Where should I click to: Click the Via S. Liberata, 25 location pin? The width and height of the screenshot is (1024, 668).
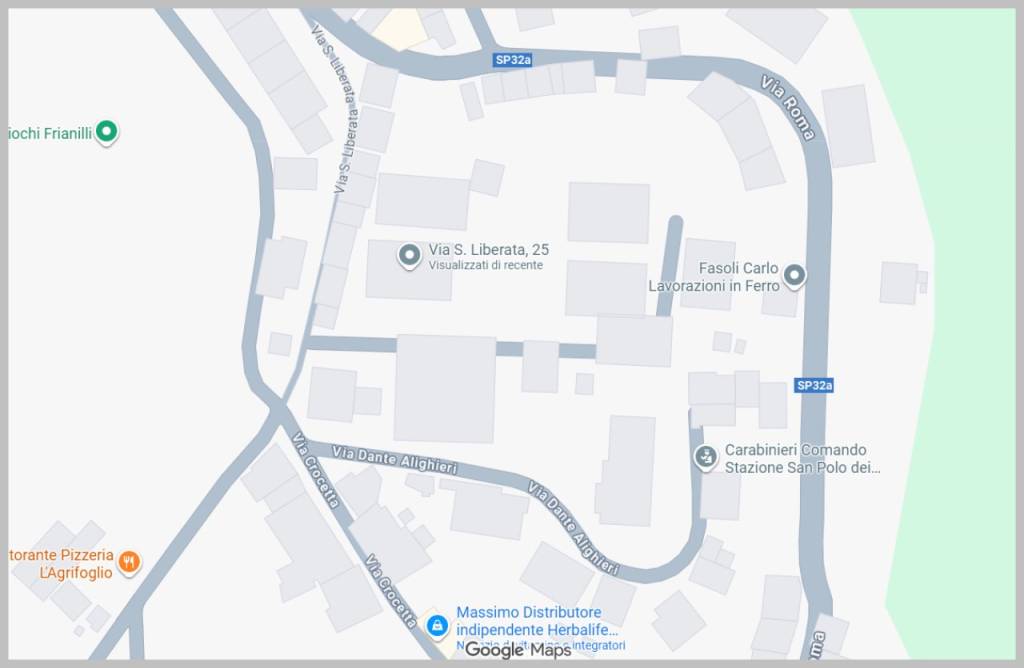(409, 256)
